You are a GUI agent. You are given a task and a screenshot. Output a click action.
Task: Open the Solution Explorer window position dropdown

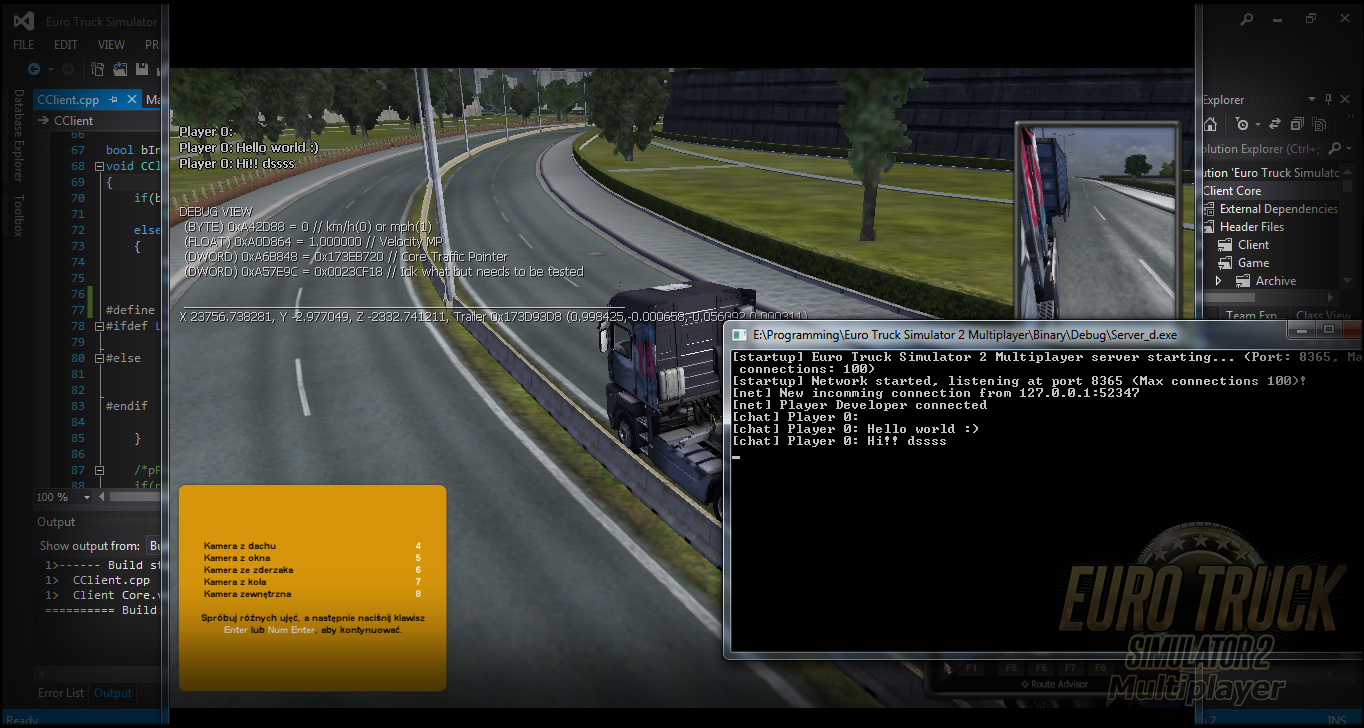pos(1313,99)
